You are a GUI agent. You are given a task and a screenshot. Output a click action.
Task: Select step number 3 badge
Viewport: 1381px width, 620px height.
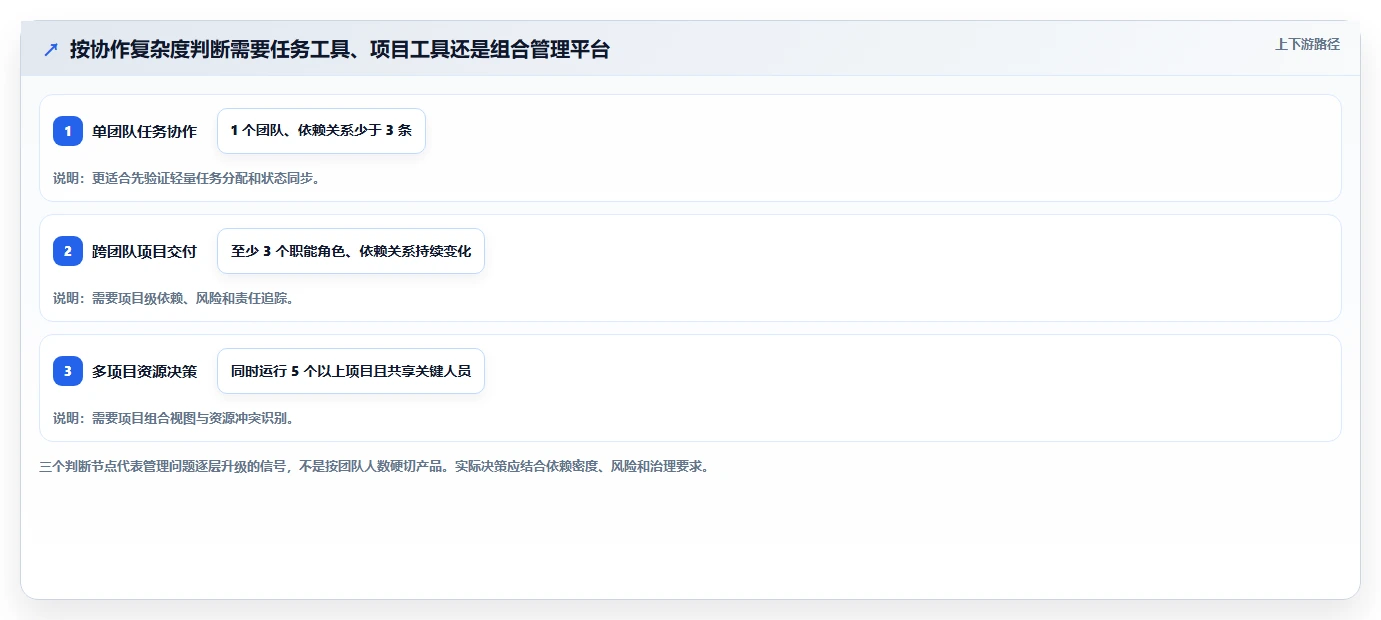click(68, 371)
